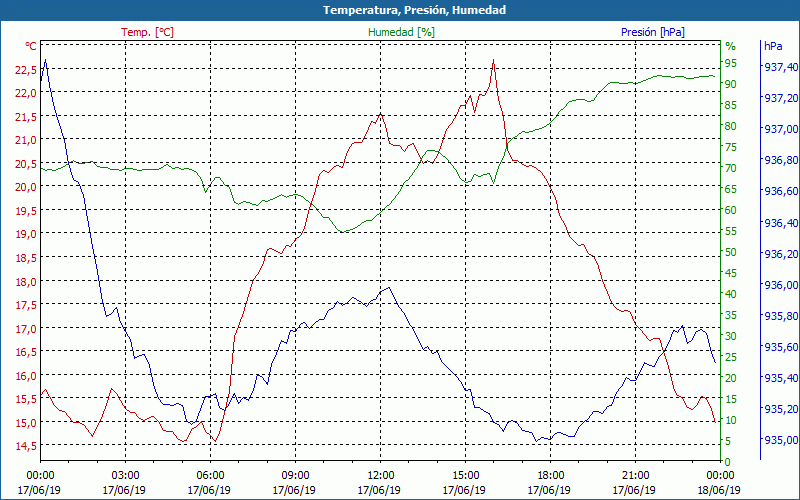
Task: Click the 21,0 temperature axis value
Action: 26,140
